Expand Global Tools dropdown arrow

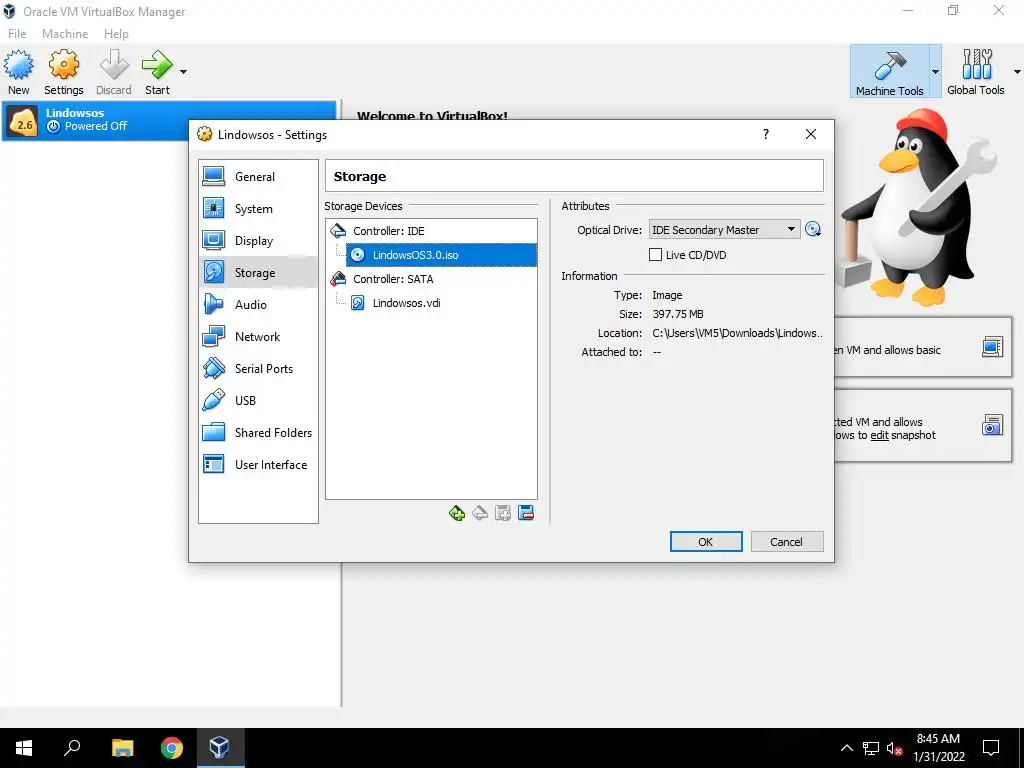(1017, 72)
